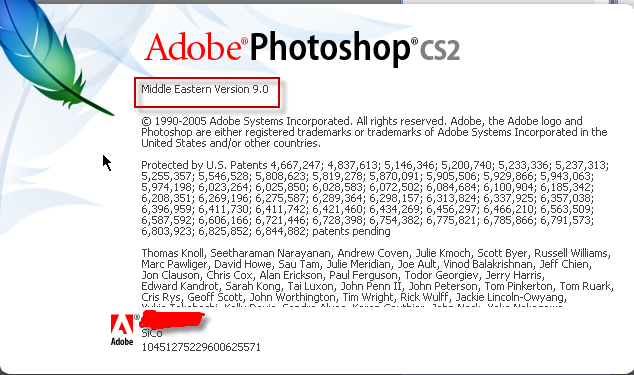Click the Protected by U.S. Patents line
The image size is (634, 375).
coord(375,165)
